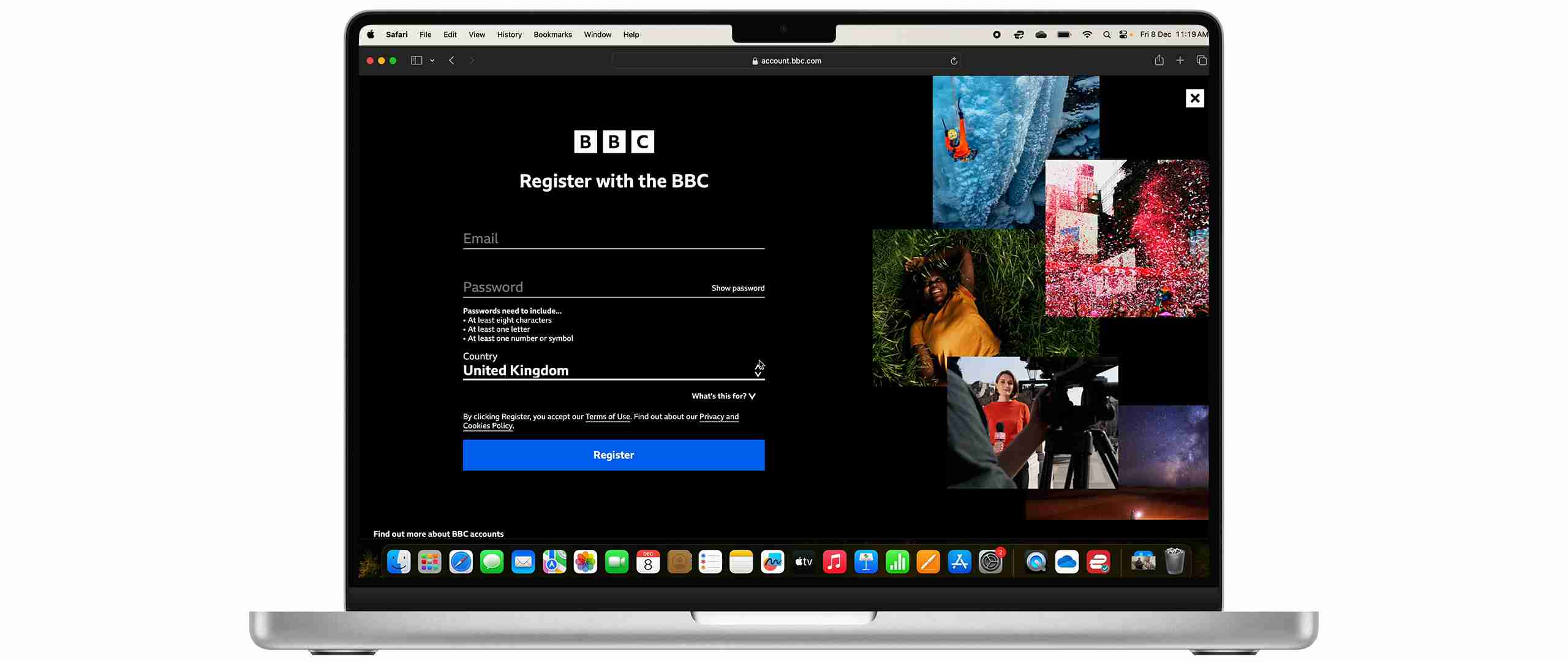Click the cloud icon in menu bar

click(1041, 35)
